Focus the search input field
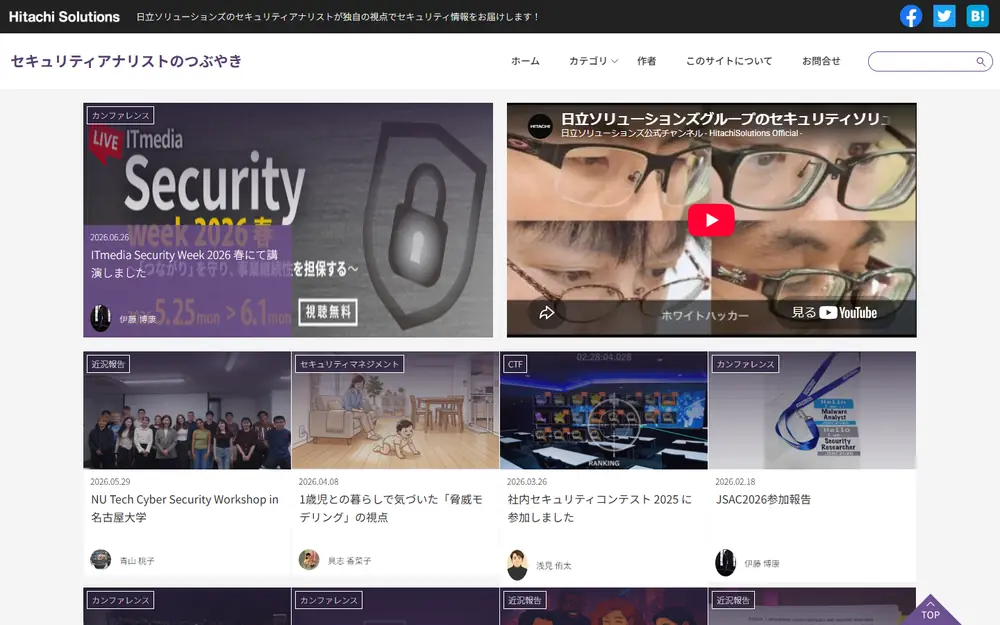The height and width of the screenshot is (625, 1000). pyautogui.click(x=922, y=61)
